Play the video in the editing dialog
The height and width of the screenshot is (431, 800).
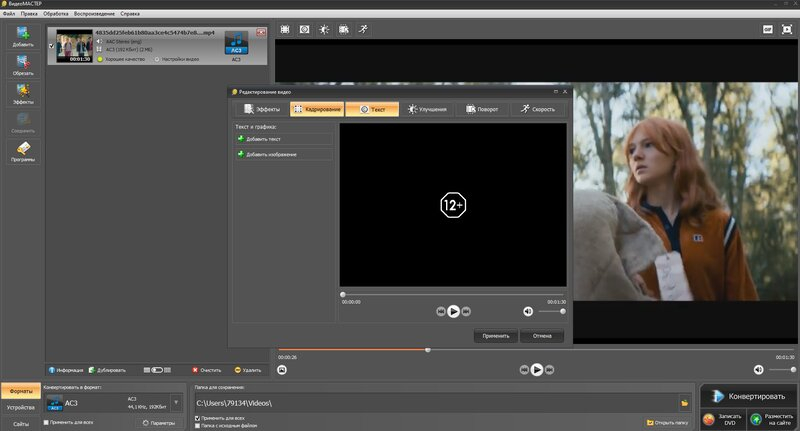pyautogui.click(x=453, y=311)
